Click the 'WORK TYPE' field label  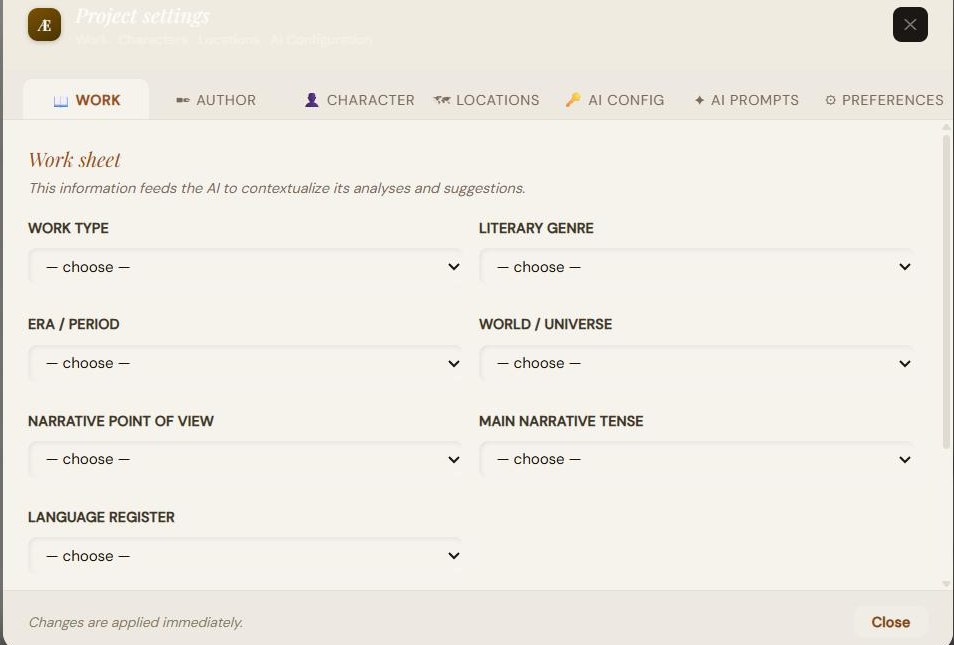(x=68, y=228)
